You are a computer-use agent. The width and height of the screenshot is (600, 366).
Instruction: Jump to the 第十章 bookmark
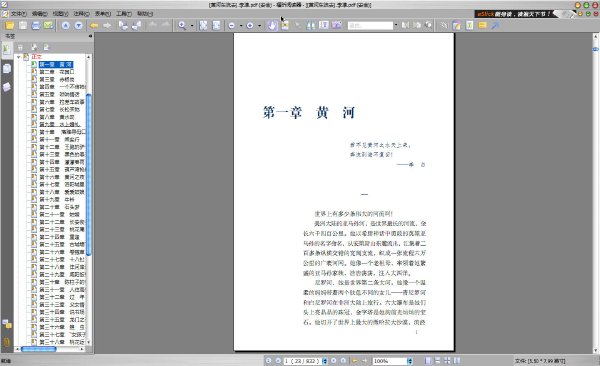tap(63, 132)
